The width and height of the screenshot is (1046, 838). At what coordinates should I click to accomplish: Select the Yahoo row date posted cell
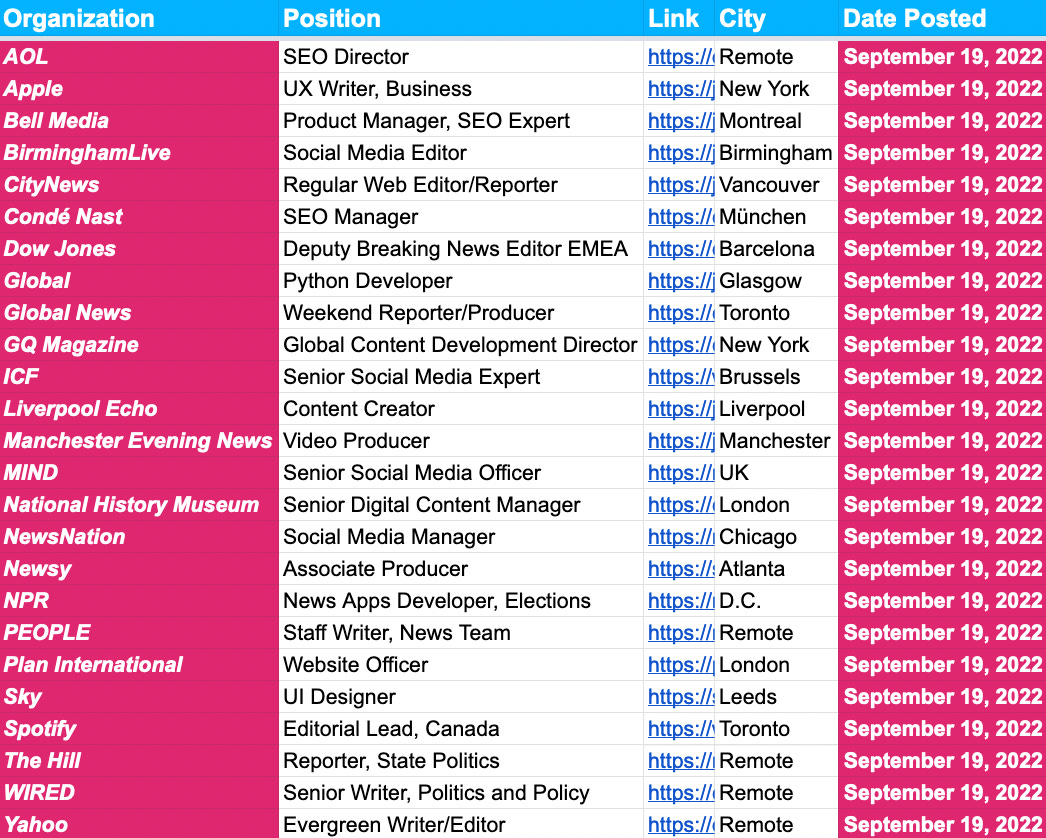[942, 825]
